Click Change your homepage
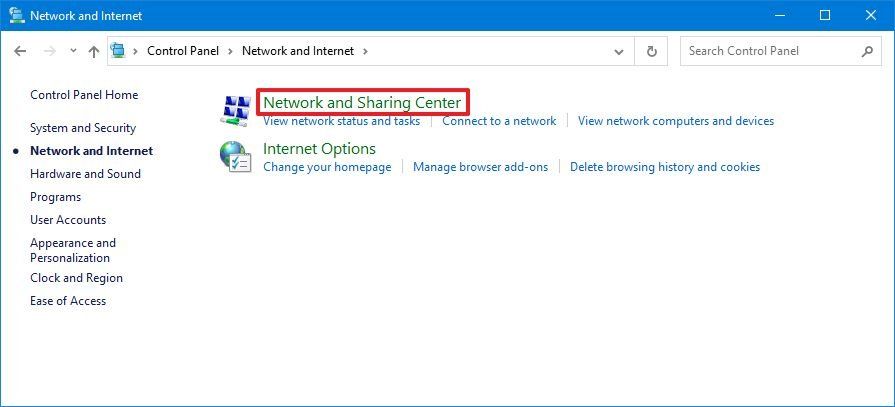895x407 pixels. (x=327, y=167)
